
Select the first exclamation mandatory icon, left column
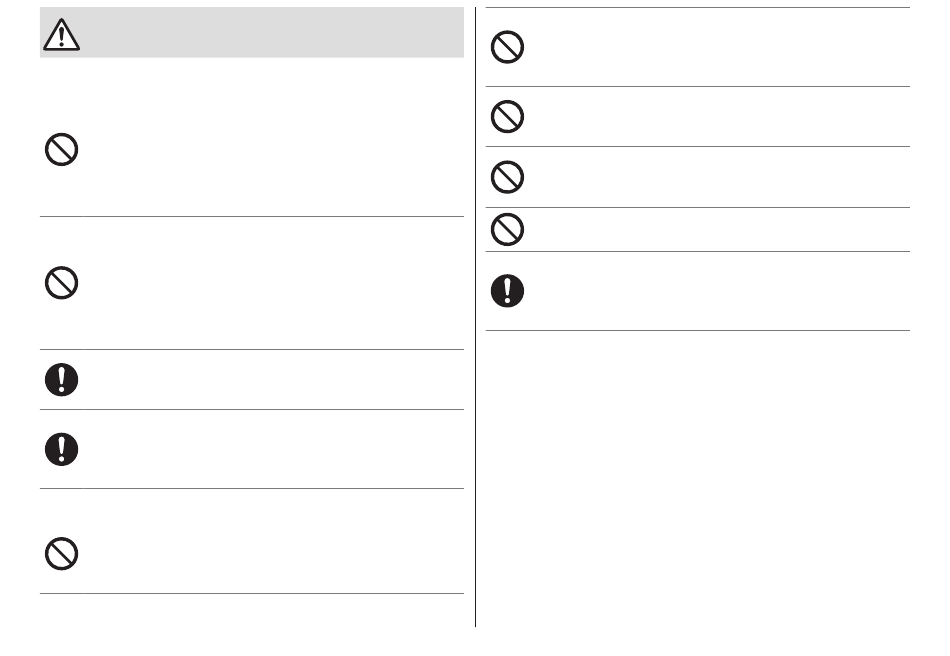62,380
